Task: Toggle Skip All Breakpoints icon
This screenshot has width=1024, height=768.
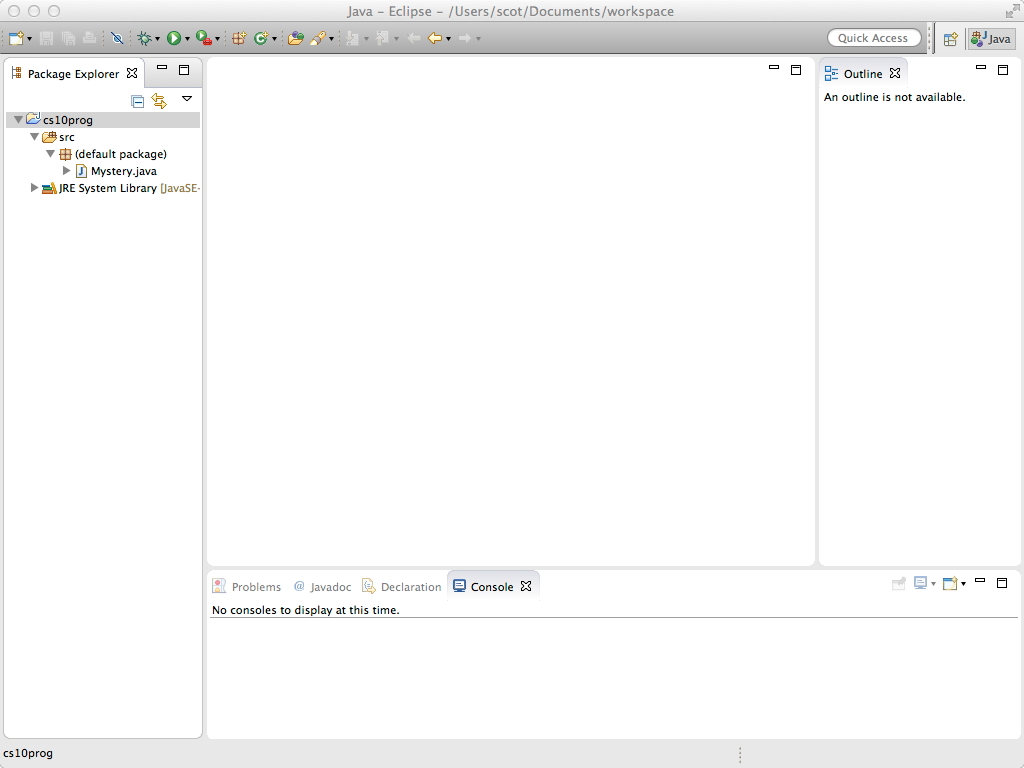Action: tap(118, 39)
